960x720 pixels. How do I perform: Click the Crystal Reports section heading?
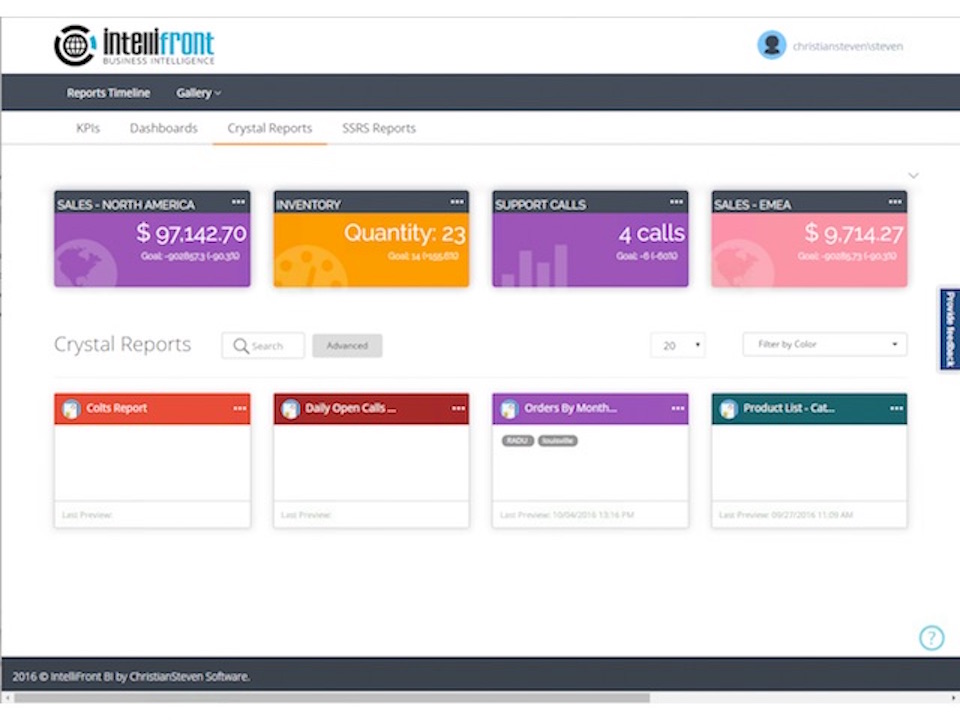tap(122, 344)
